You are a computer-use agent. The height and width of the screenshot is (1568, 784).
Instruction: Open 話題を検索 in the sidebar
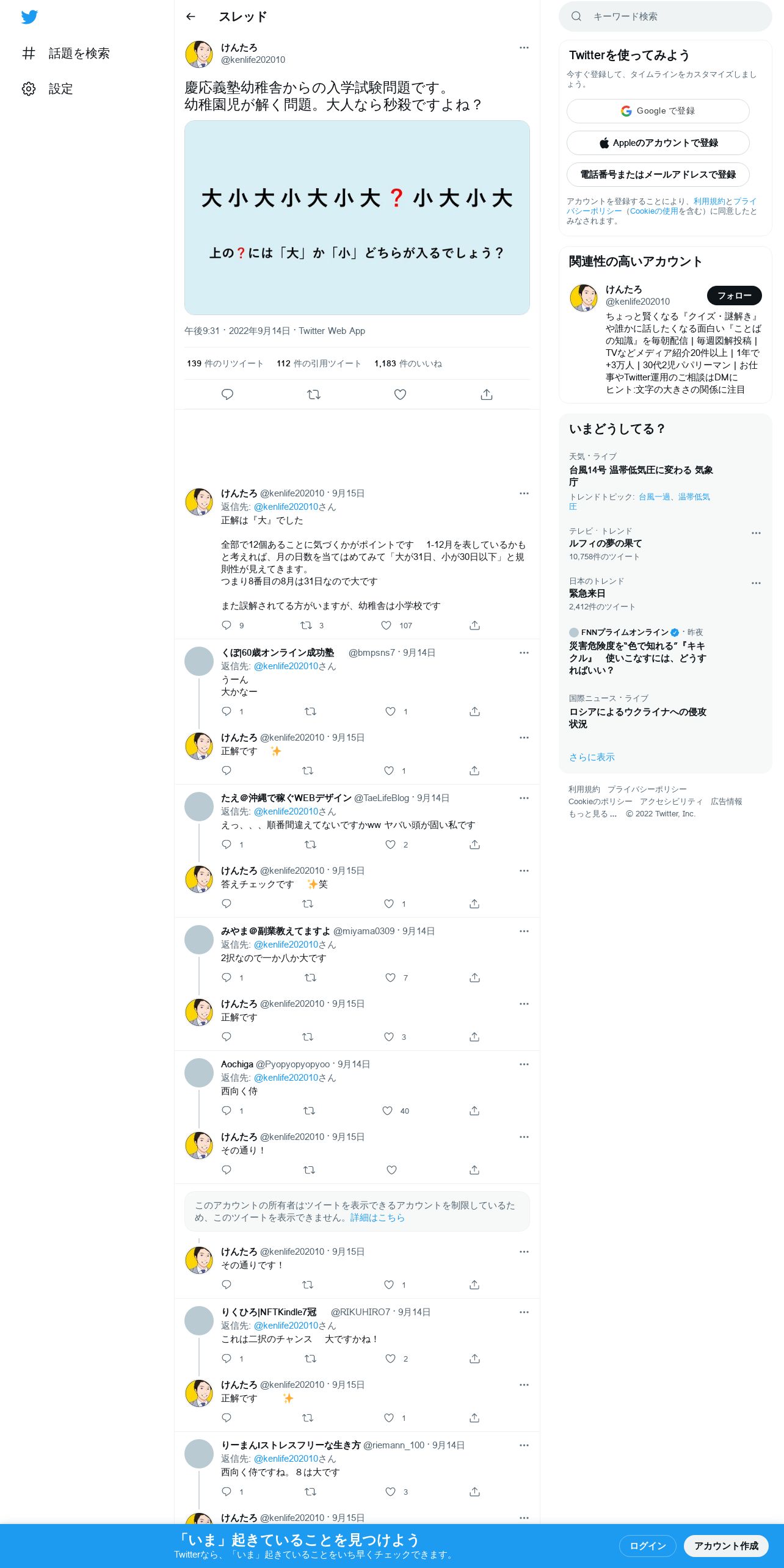(66, 54)
